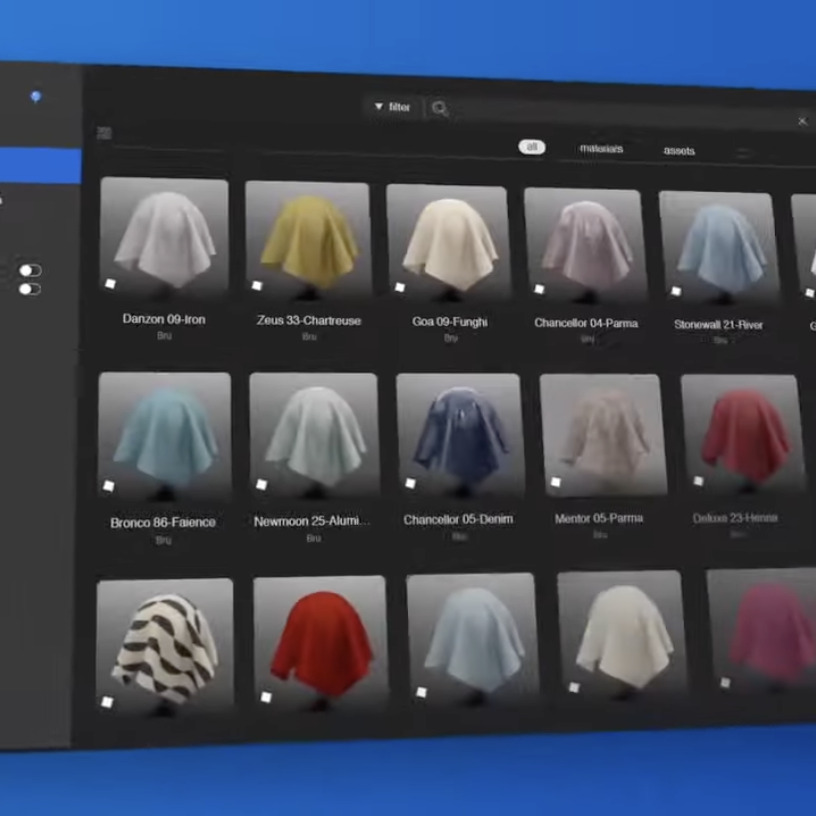Viewport: 816px width, 816px height.
Task: Click the white badge on Danzon 09-Iron
Action: point(110,284)
